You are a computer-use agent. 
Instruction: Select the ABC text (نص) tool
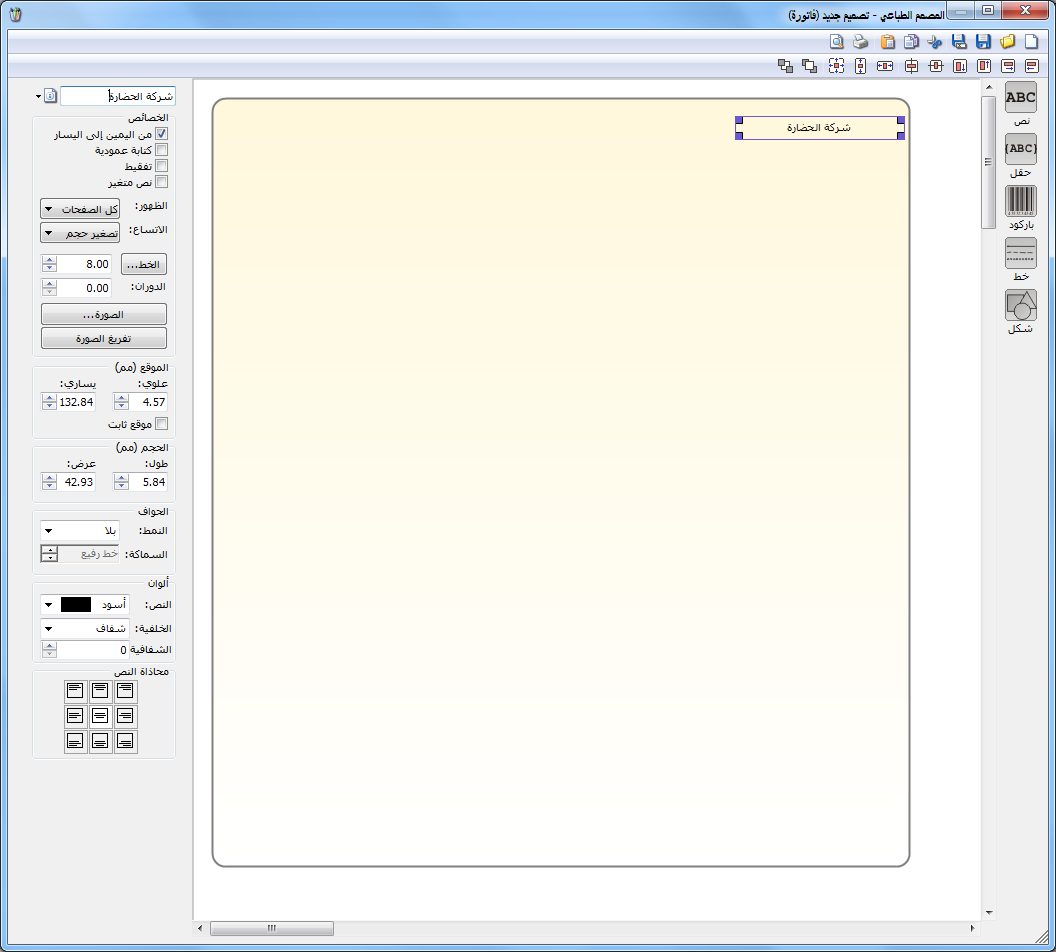[x=1020, y=98]
